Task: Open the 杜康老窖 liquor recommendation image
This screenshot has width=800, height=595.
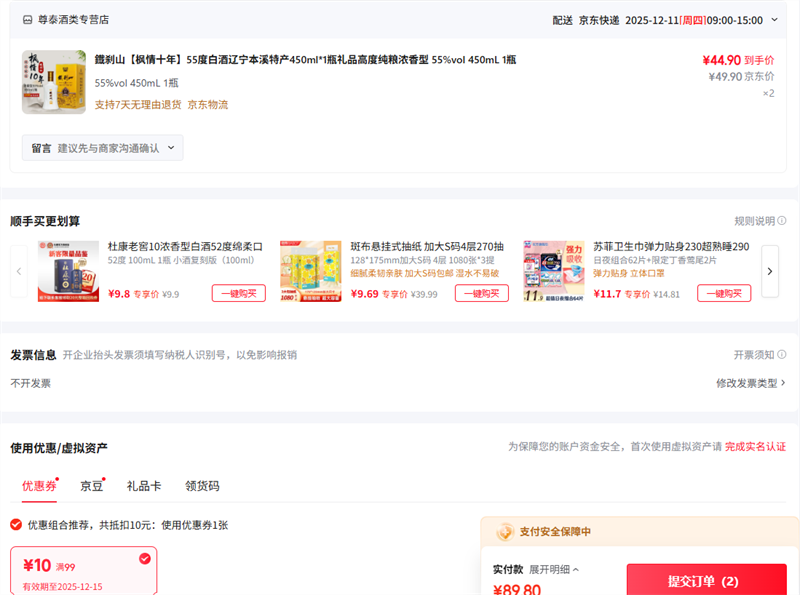Action: [x=68, y=271]
